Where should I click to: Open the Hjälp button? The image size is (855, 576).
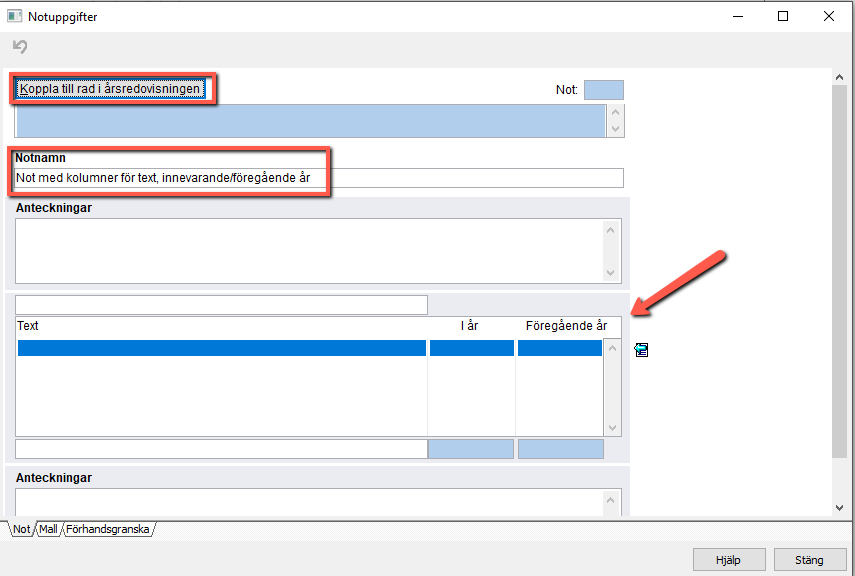tap(728, 560)
